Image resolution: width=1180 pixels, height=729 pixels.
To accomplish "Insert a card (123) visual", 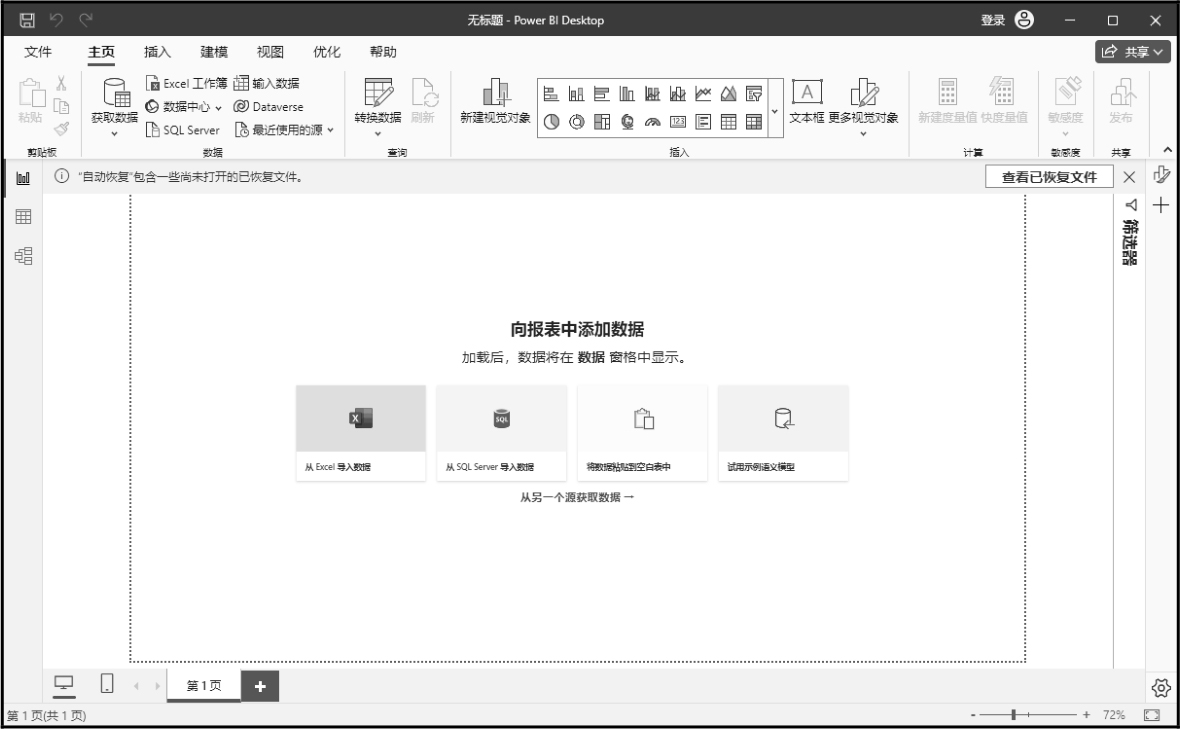I will pos(678,121).
